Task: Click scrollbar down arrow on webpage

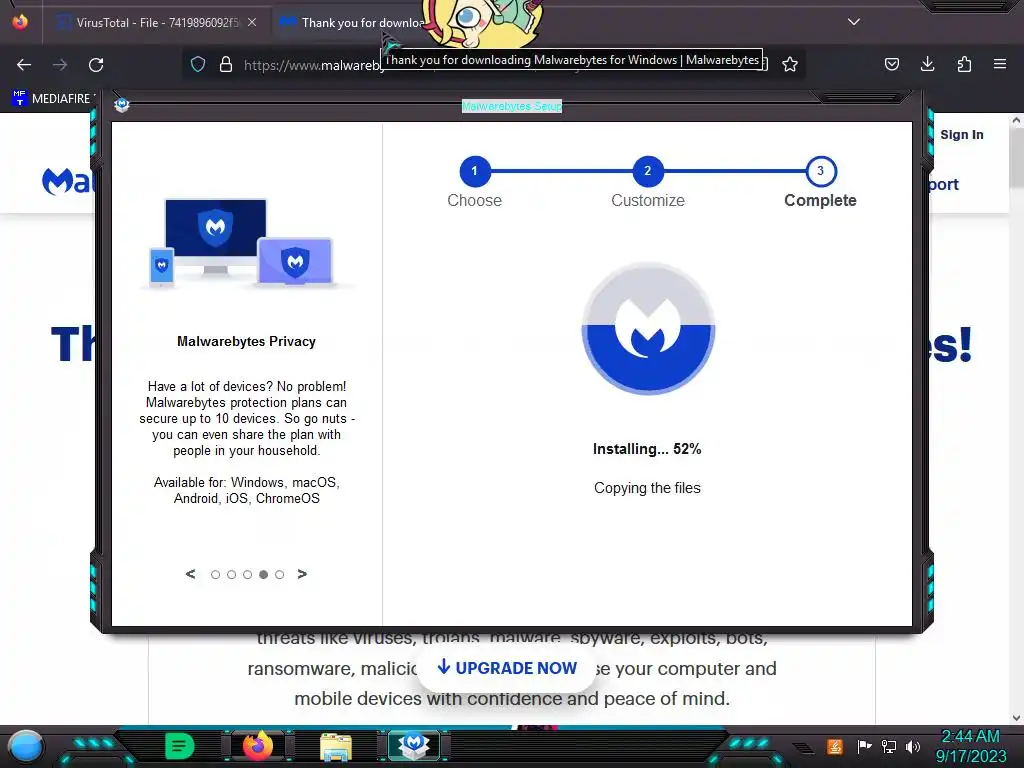Action: [x=1016, y=718]
